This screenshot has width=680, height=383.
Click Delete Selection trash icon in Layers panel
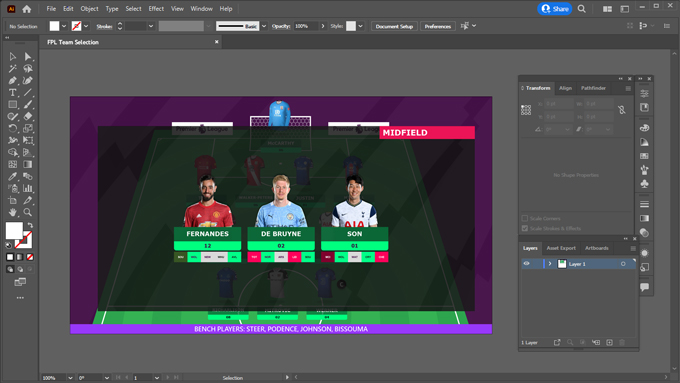click(622, 343)
